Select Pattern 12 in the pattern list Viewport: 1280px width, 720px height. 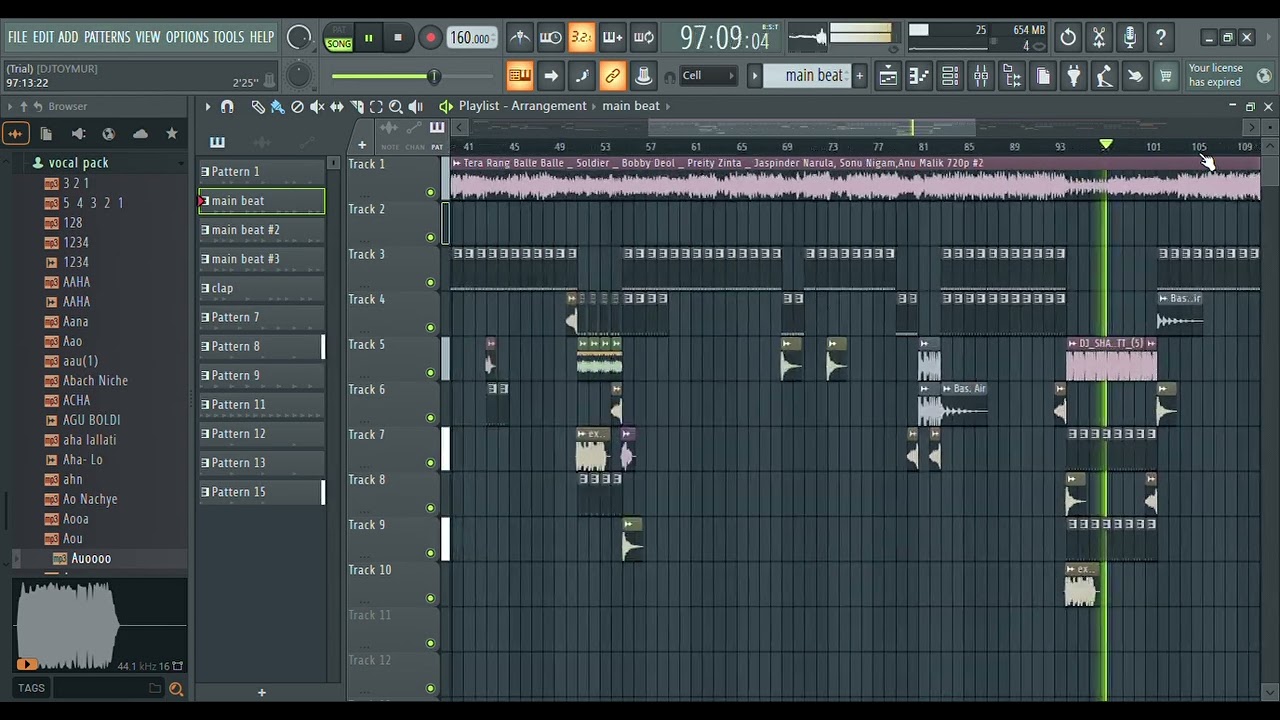pyautogui.click(x=262, y=434)
